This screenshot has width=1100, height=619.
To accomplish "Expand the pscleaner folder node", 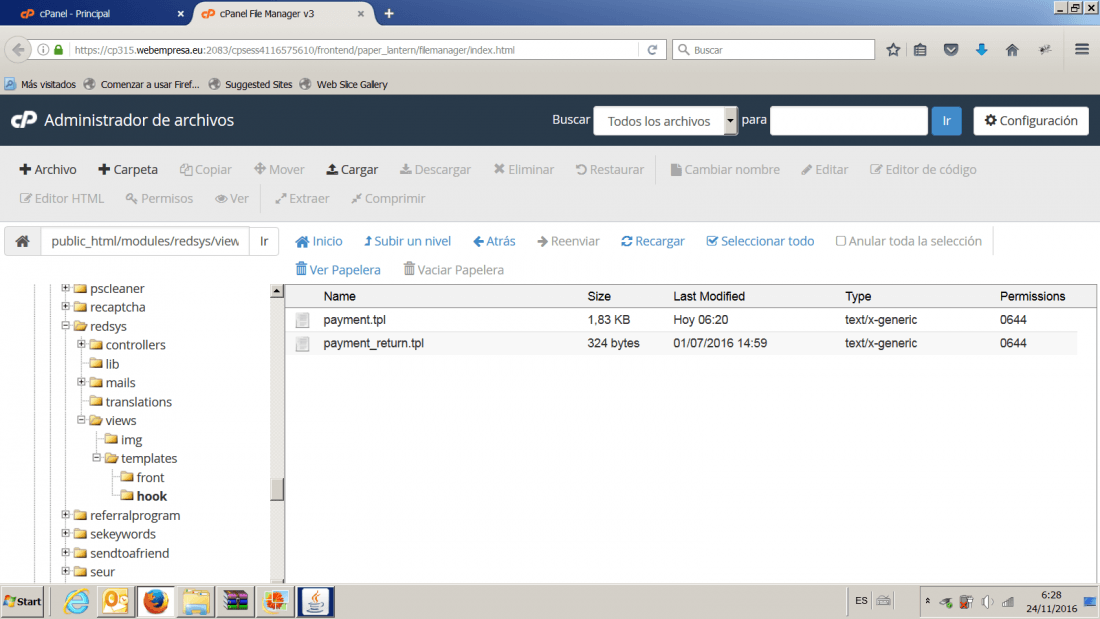I will 65,288.
